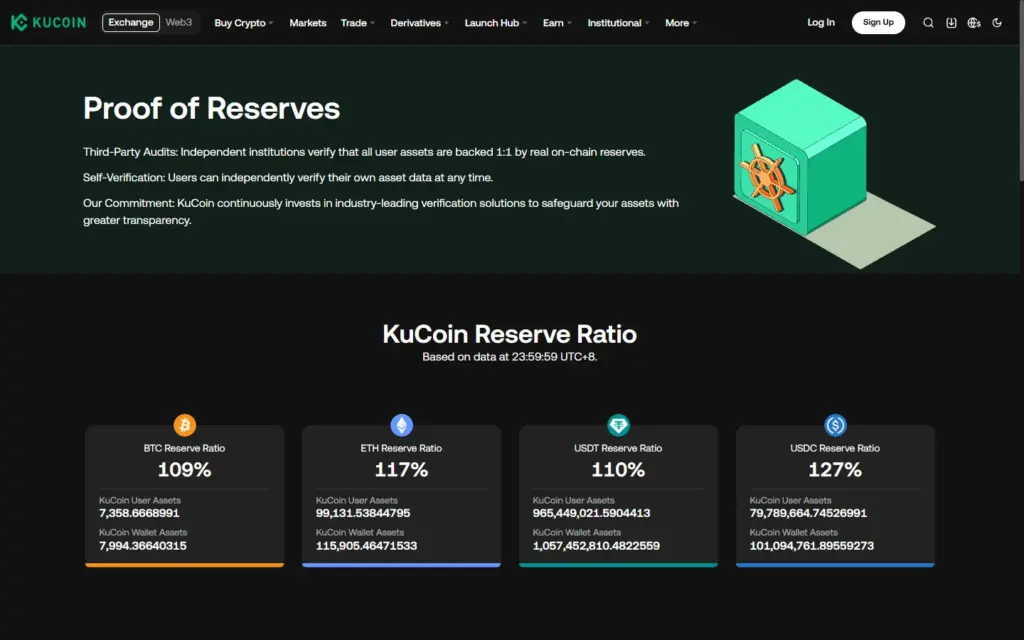The image size is (1024, 640).
Task: Click the Tether USDT coin icon
Action: coord(618,425)
